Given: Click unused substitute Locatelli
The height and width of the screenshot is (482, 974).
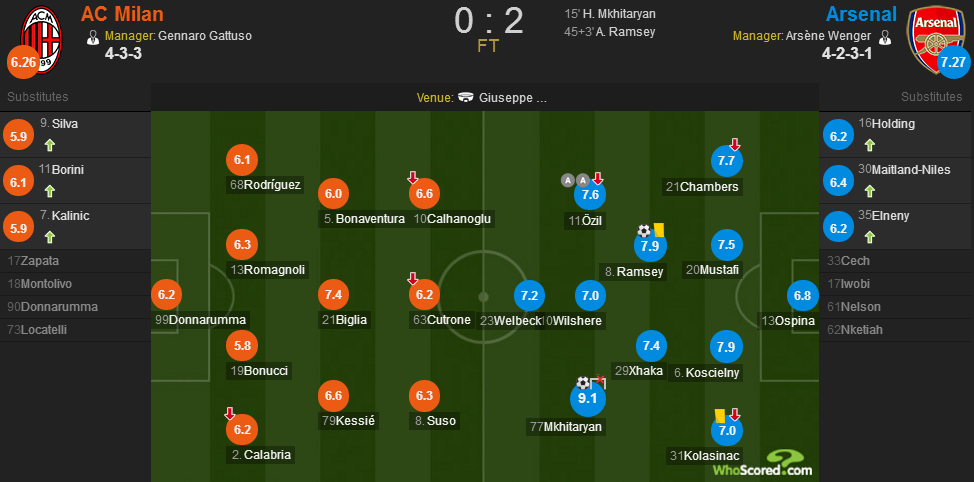Looking at the screenshot, I should 75,330.
